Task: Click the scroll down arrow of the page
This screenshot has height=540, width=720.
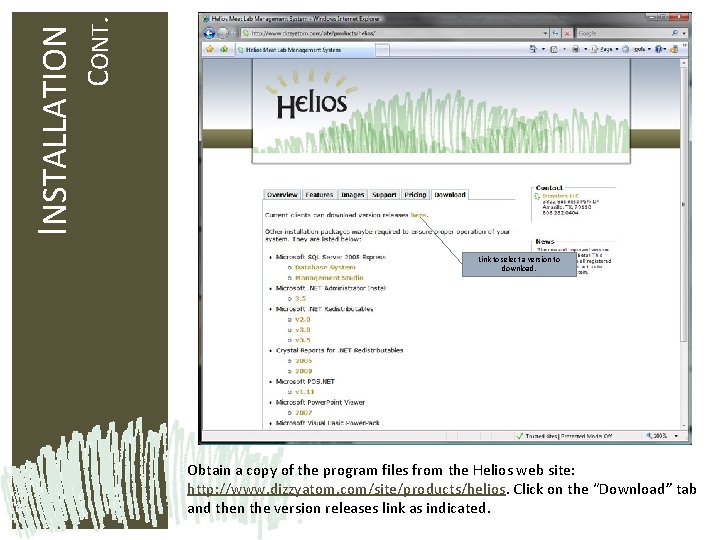Action: pos(684,427)
